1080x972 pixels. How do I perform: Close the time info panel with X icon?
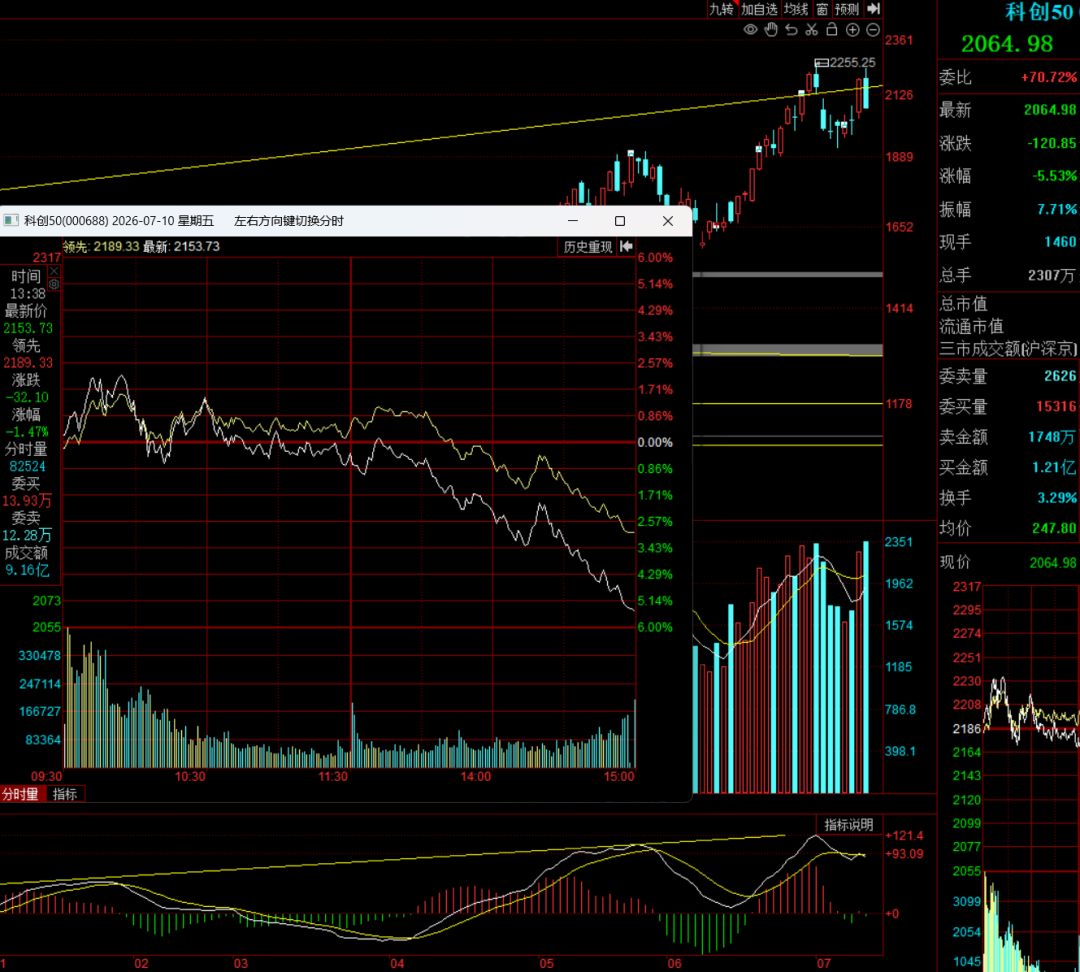(x=54, y=271)
